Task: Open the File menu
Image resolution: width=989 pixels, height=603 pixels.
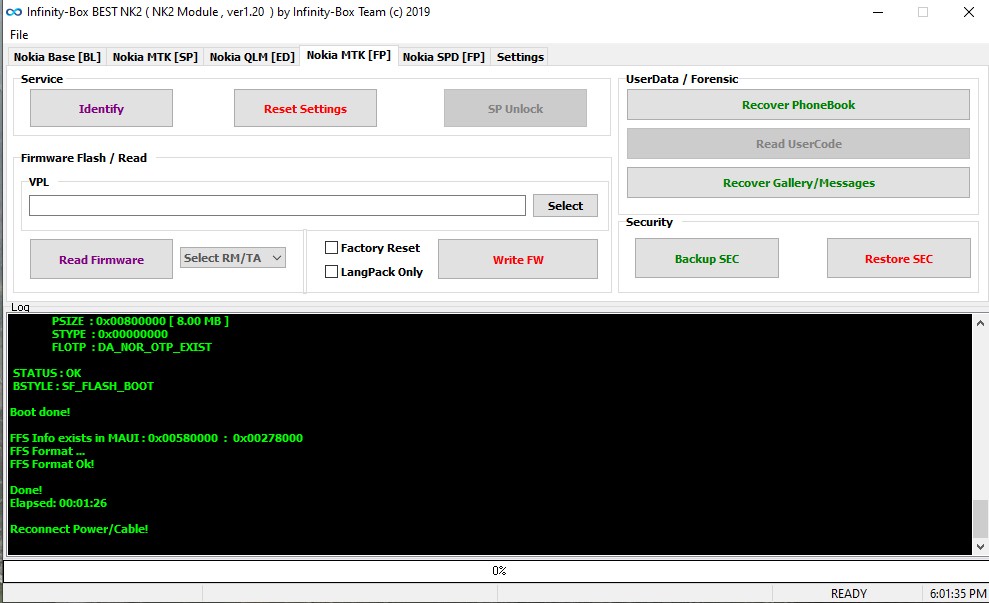Action: (19, 35)
